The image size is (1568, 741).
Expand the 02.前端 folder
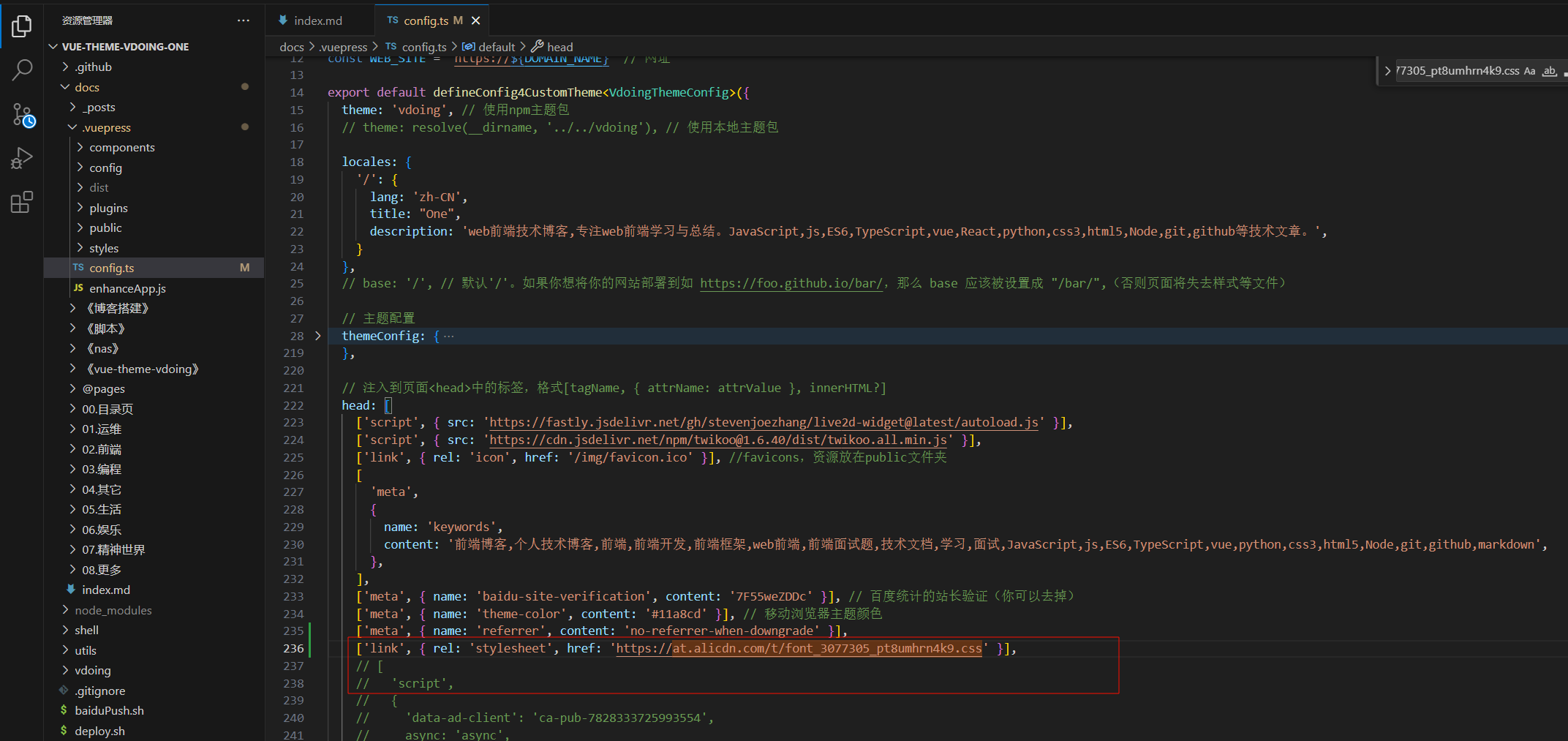click(72, 449)
